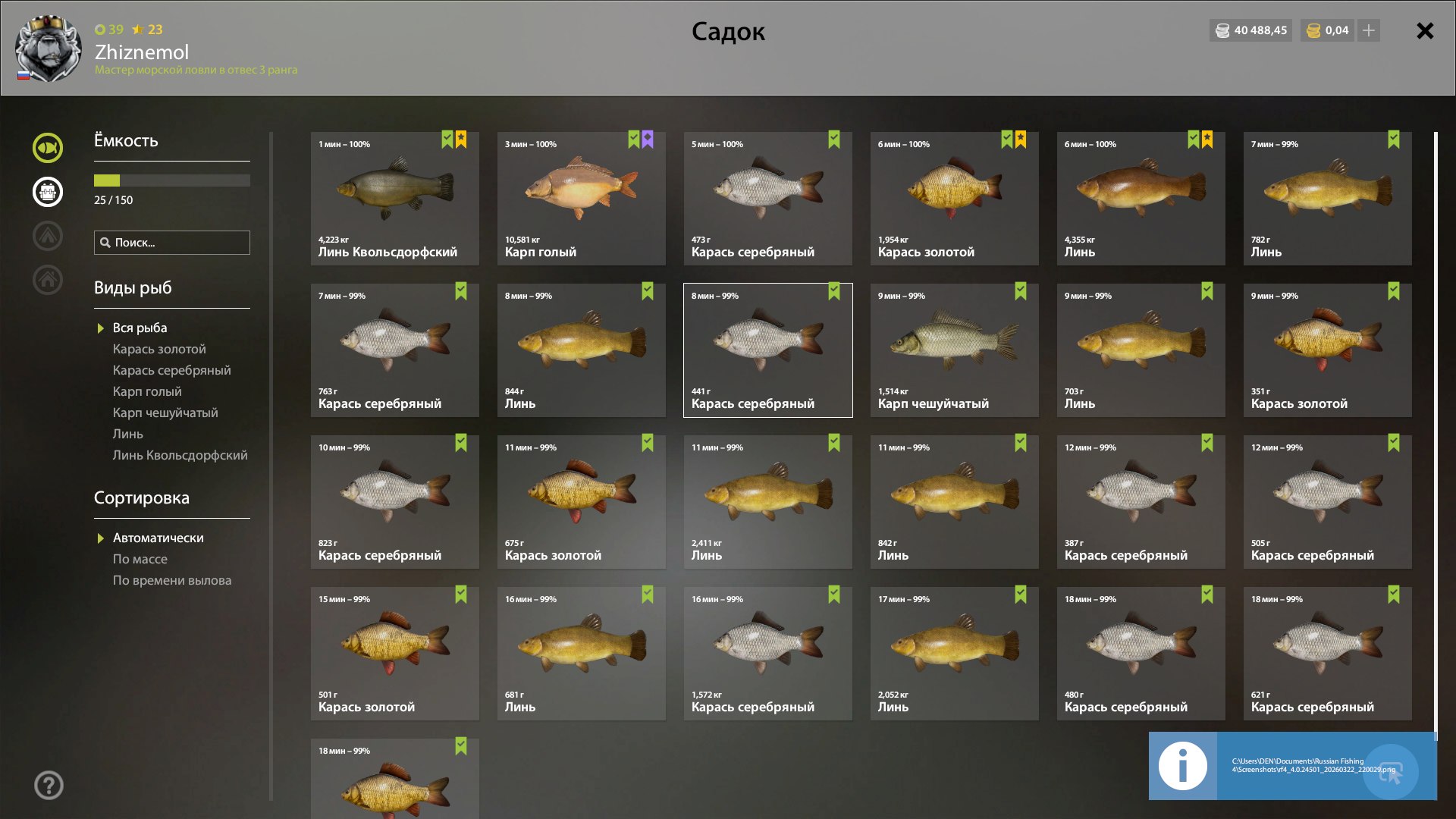
Task: Select Автоматически sorting option
Action: [x=158, y=538]
